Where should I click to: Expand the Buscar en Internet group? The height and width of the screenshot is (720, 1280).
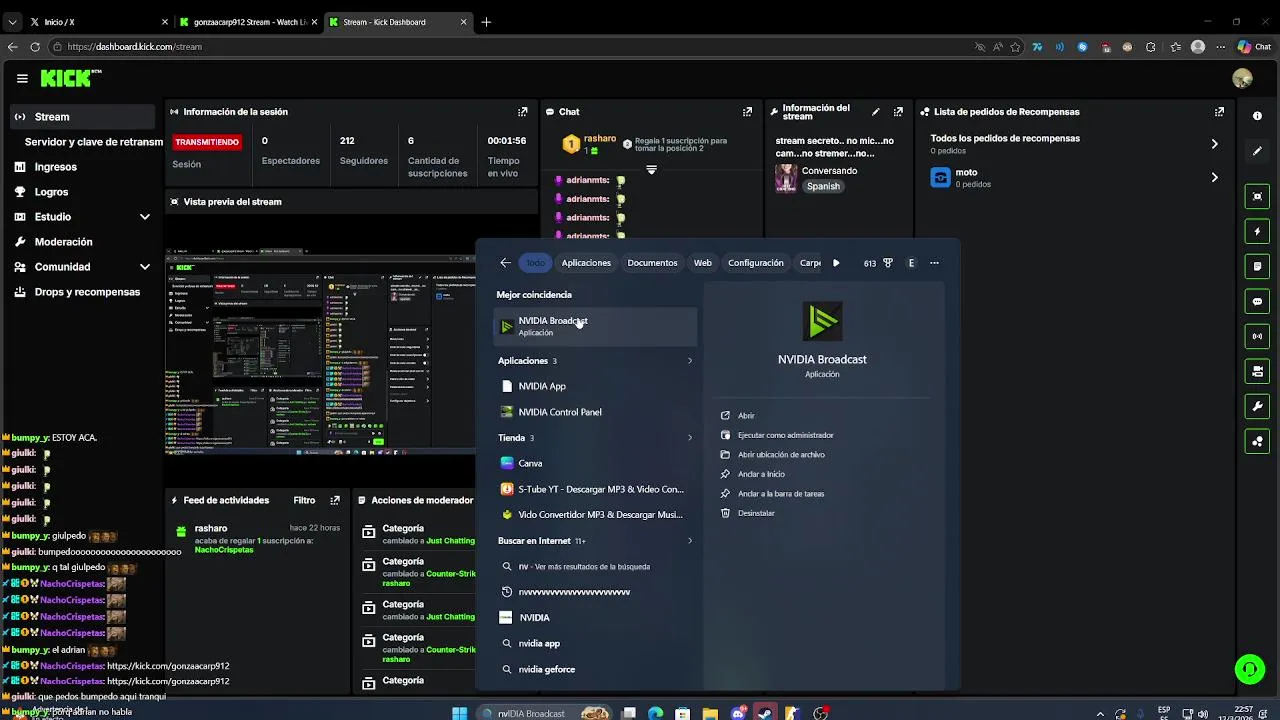click(689, 541)
